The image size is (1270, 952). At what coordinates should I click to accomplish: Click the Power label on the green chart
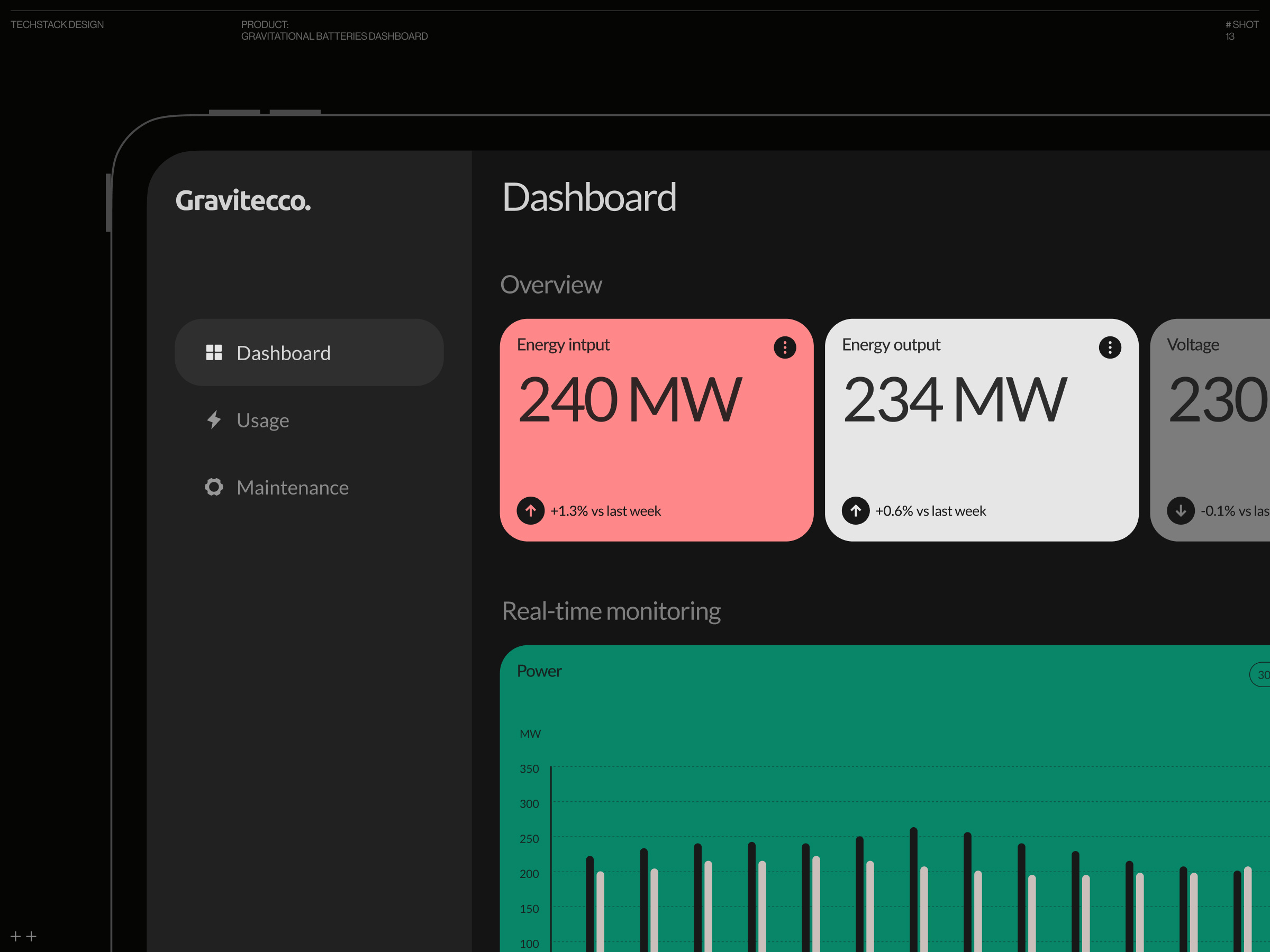(x=539, y=670)
